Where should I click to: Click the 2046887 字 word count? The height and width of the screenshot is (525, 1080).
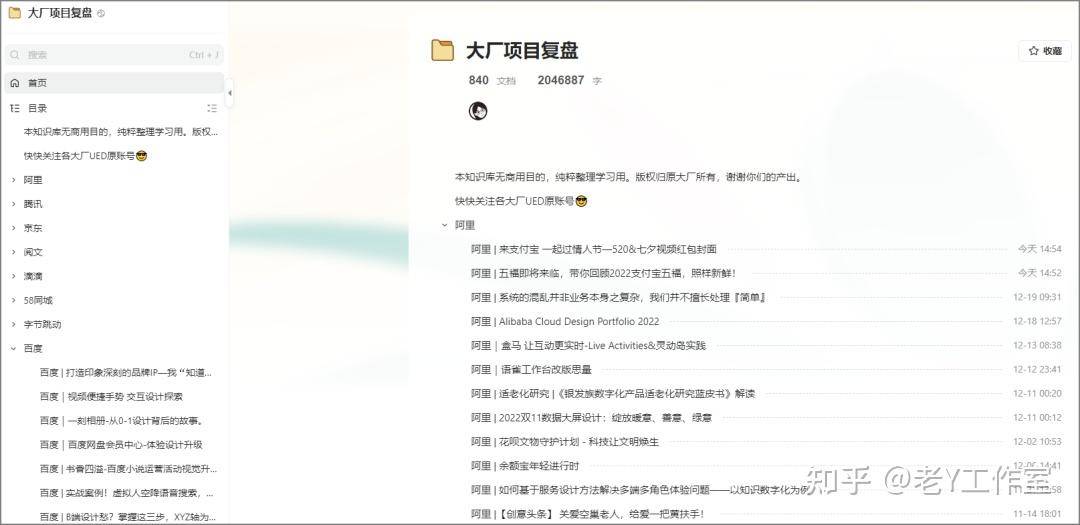pyautogui.click(x=570, y=81)
